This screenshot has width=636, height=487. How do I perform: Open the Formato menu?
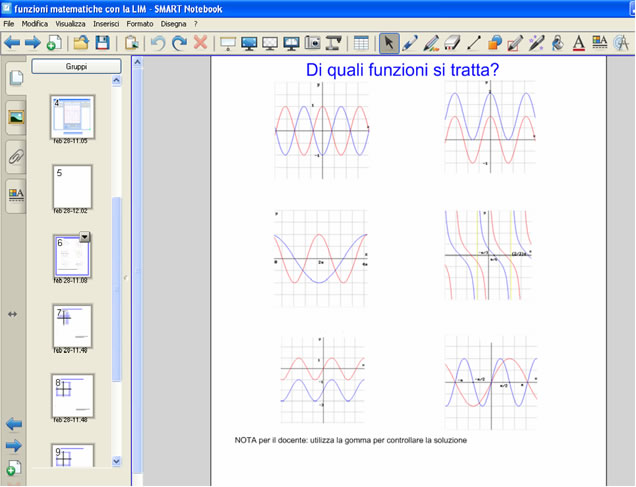[x=140, y=23]
